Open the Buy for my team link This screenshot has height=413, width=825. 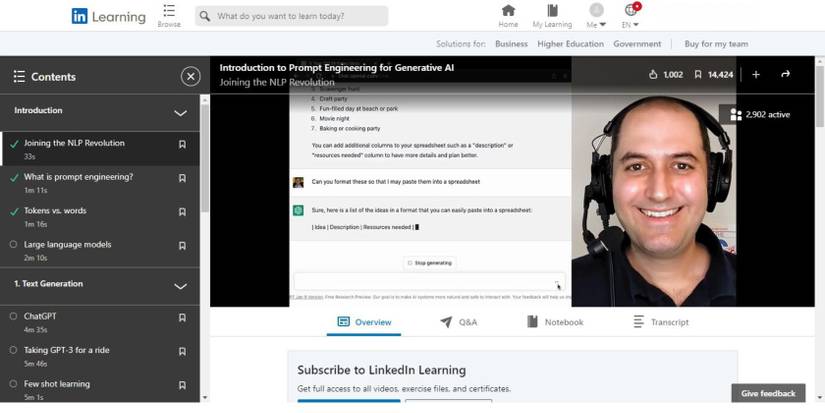(716, 44)
